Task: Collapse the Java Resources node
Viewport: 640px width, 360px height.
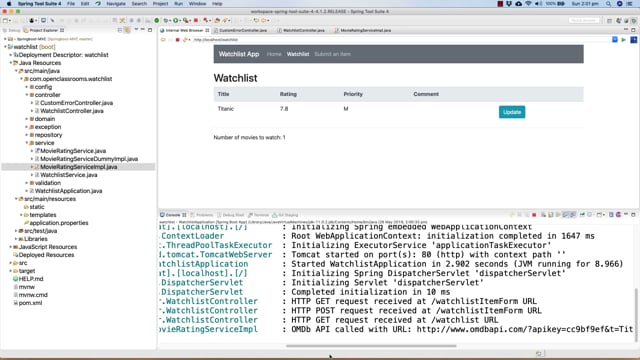Action: (11, 63)
